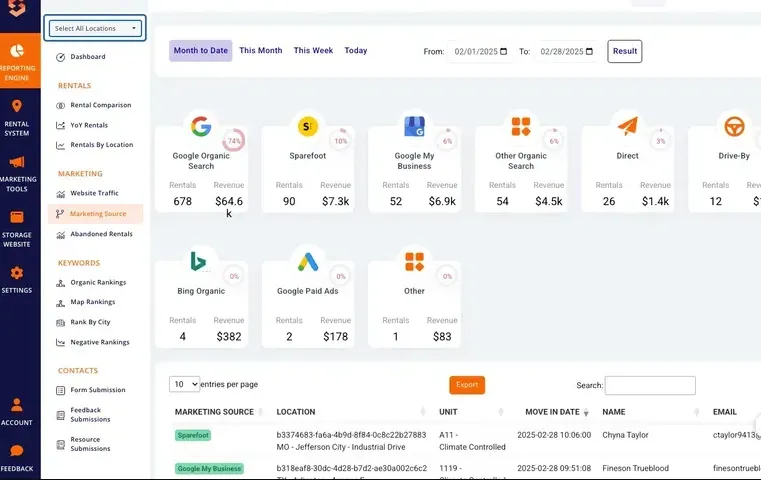Viewport: 761px width, 480px height.
Task: Click the 3% Direct progress ring
Action: [x=661, y=141]
